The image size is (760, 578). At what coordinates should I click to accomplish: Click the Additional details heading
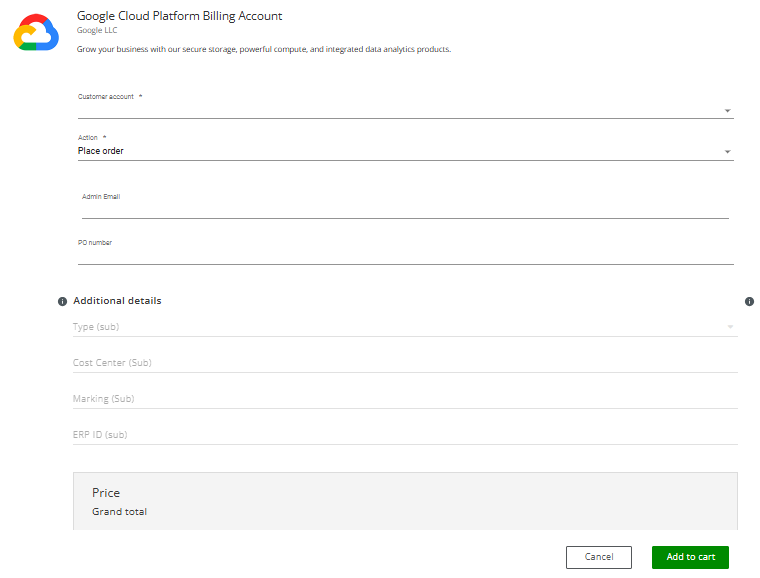117,300
